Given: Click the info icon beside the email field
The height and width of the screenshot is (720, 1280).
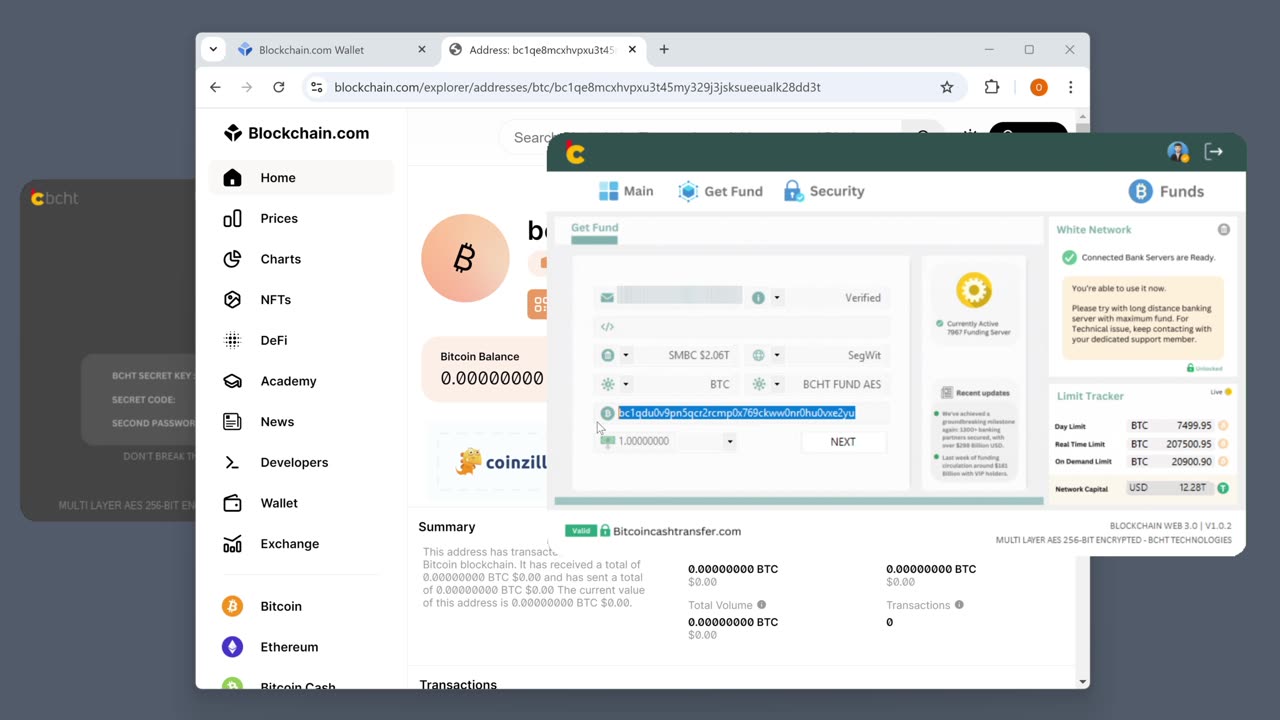Looking at the screenshot, I should click(758, 298).
